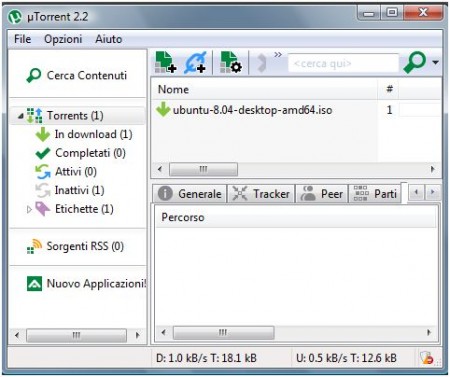Select Inattivi (1) filter
The width and height of the screenshot is (450, 377).
click(79, 190)
